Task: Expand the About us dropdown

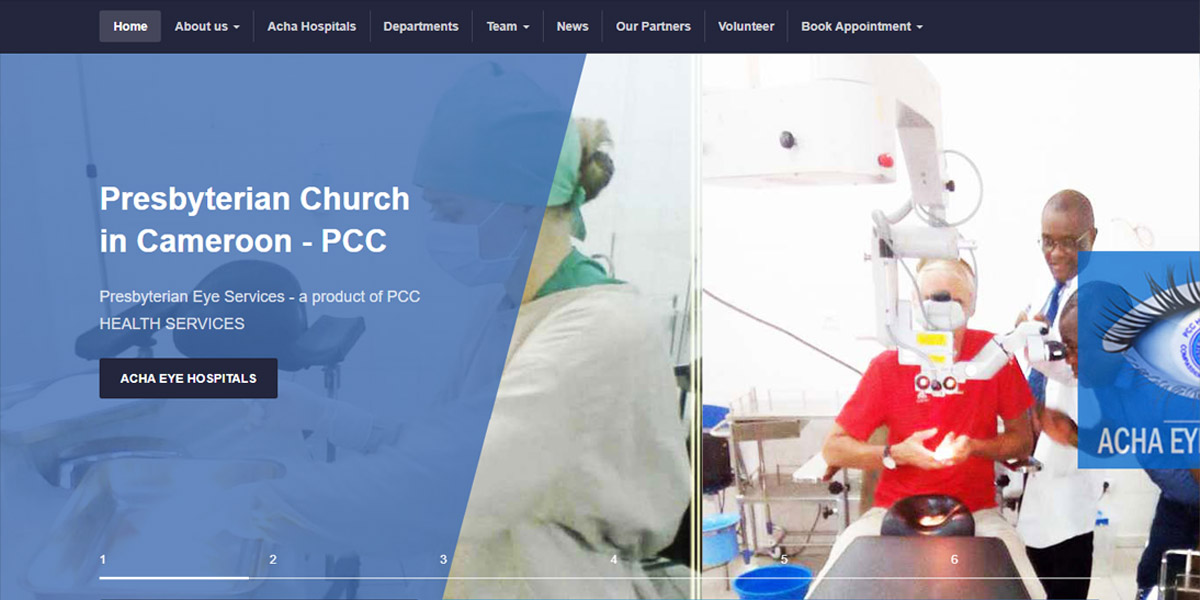Action: click(x=207, y=26)
